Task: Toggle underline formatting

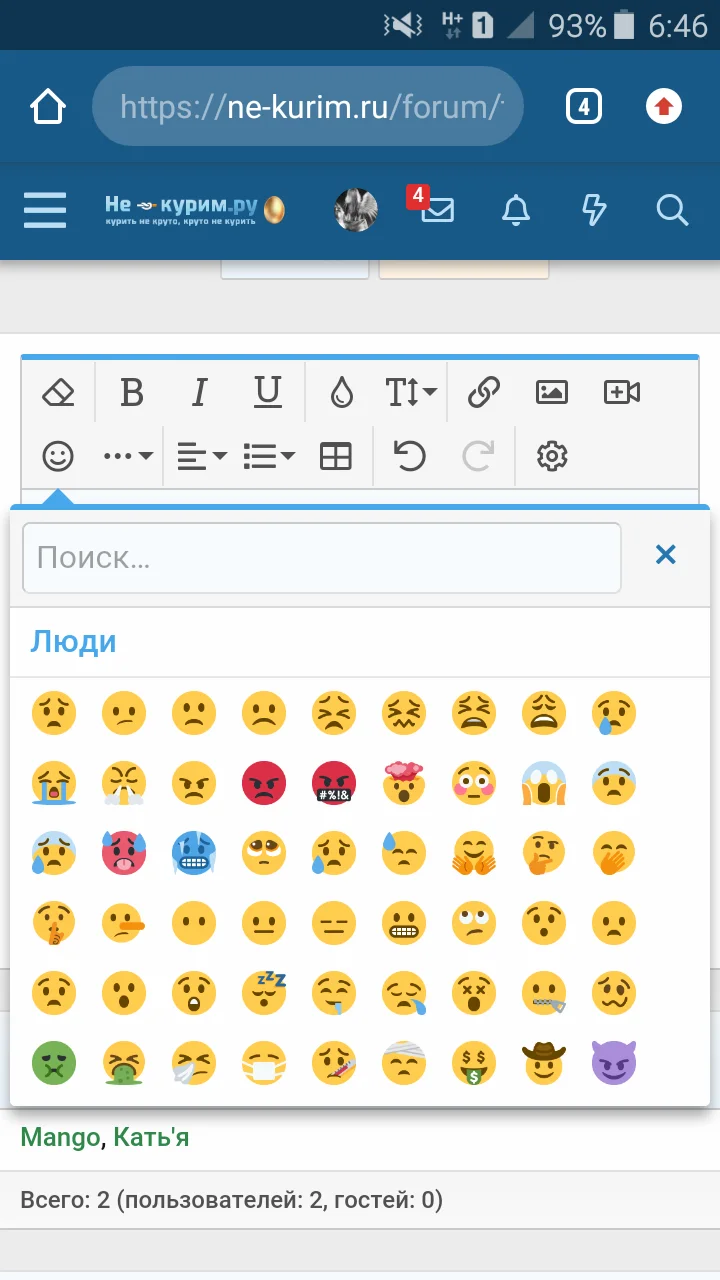Action: [x=268, y=392]
